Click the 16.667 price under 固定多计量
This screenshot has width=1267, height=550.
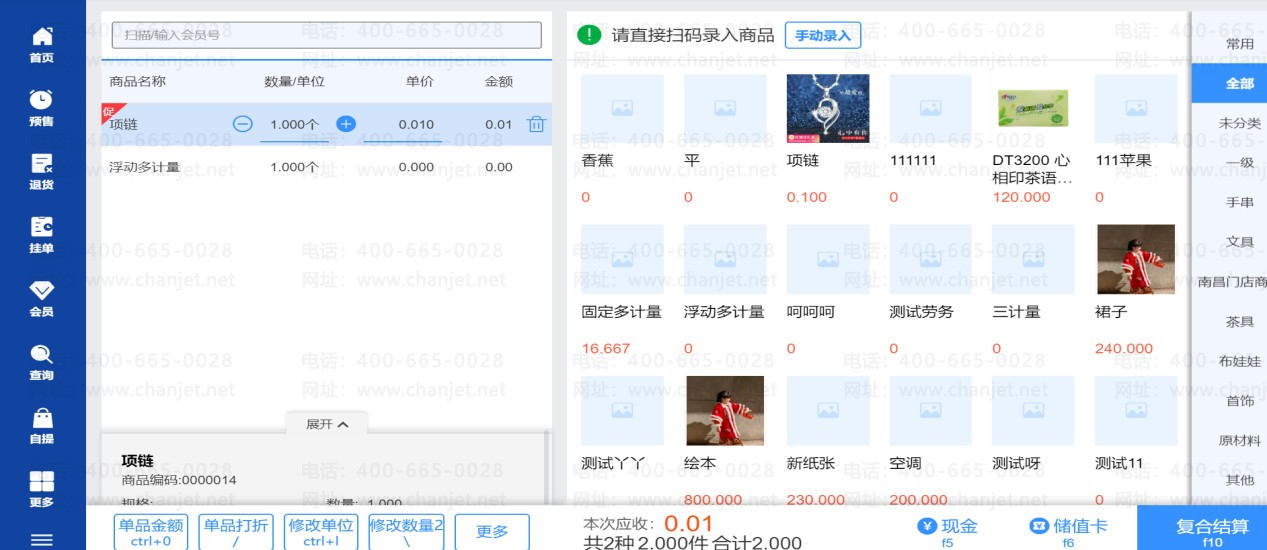pos(606,349)
